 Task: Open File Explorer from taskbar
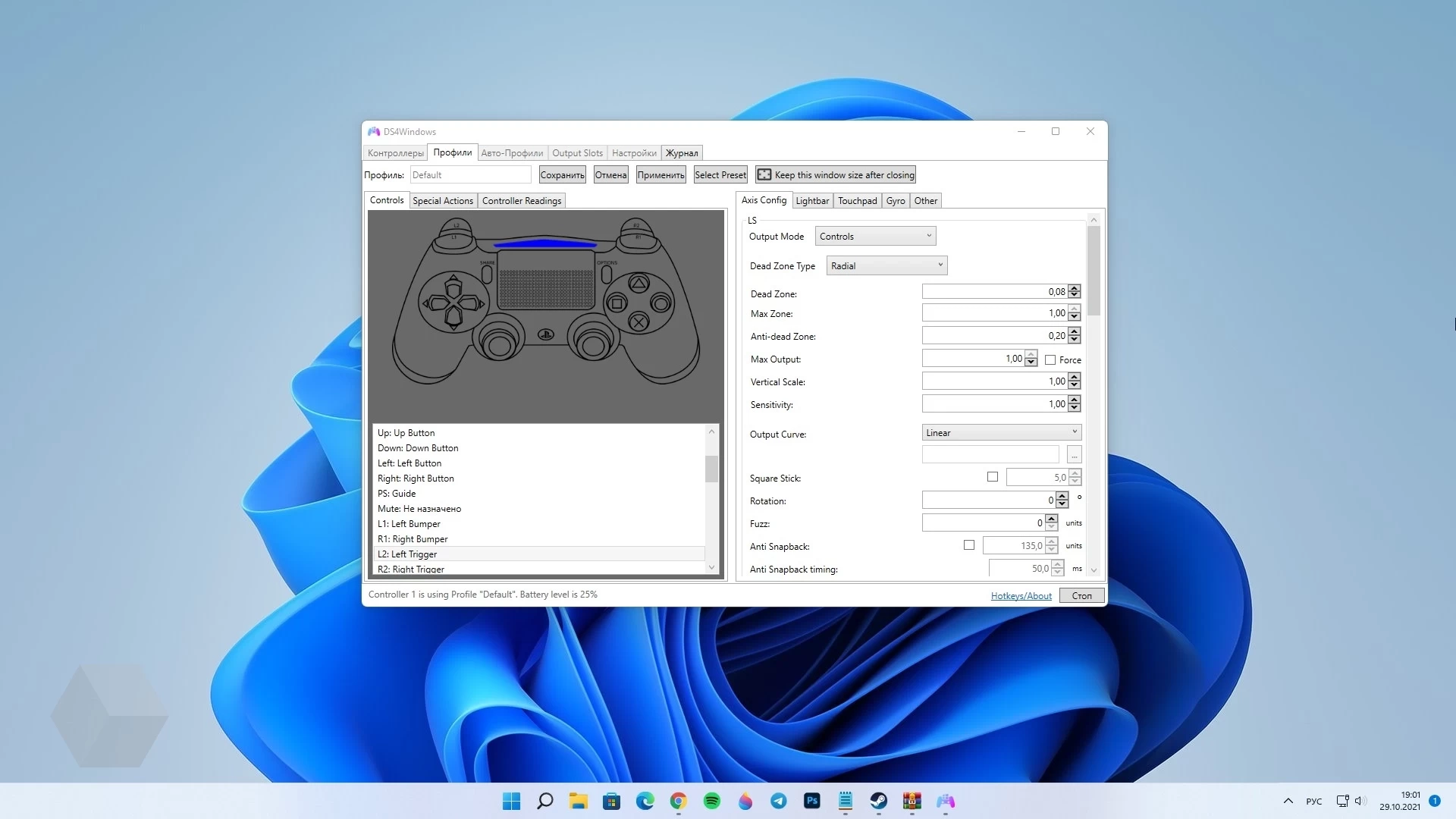579,801
